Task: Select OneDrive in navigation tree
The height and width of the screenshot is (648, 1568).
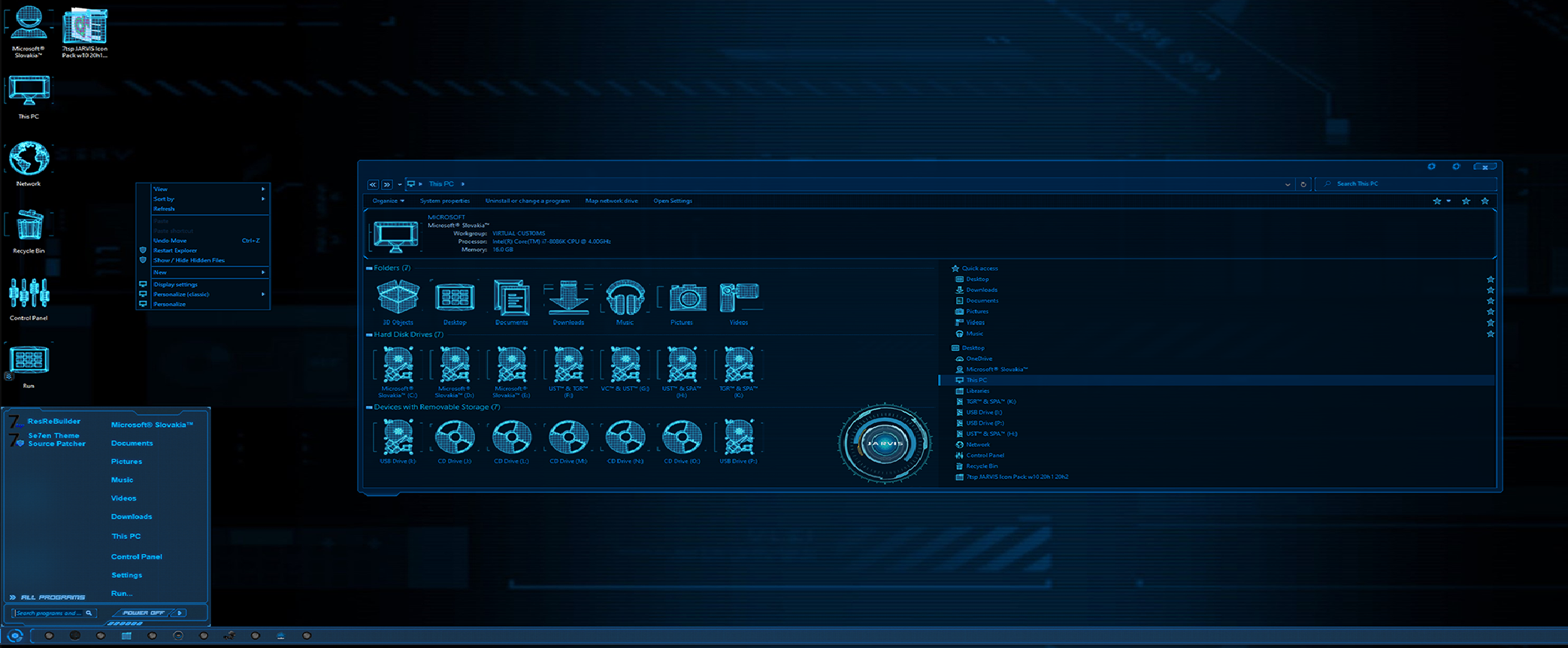Action: pos(979,359)
